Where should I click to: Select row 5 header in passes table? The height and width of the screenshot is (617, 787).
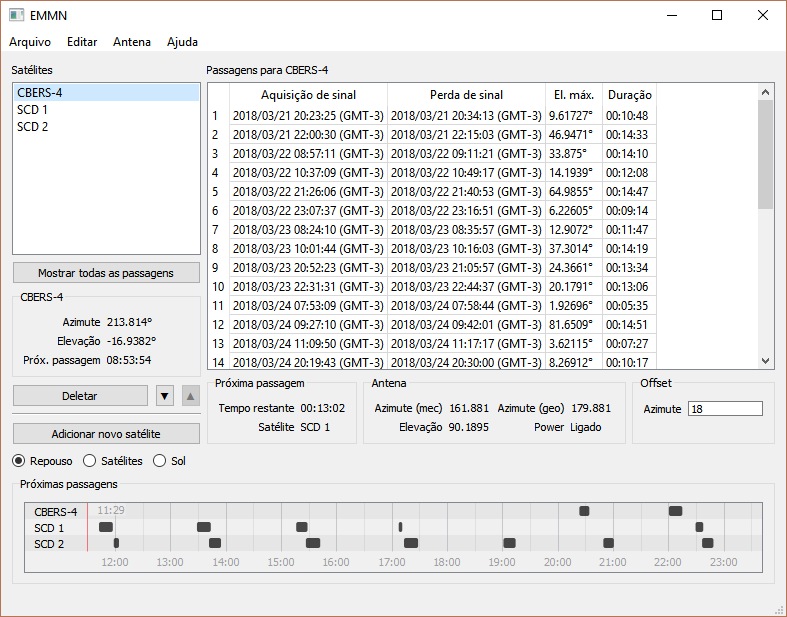(218, 192)
